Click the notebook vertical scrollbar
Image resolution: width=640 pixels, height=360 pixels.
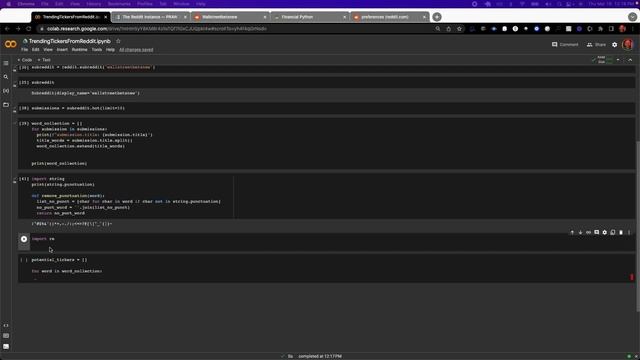pyautogui.click(x=638, y=227)
